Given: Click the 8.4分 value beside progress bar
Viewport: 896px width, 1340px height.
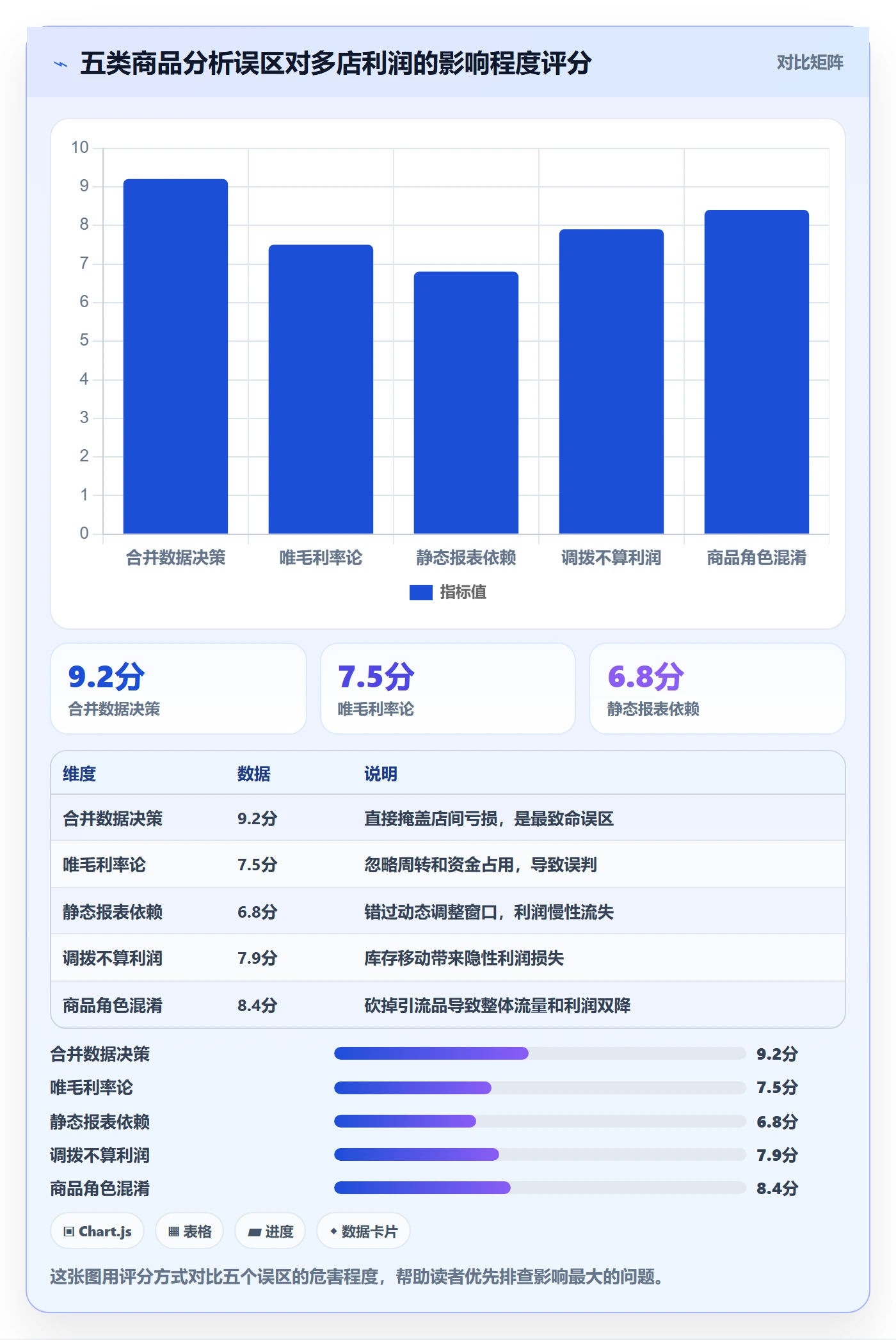Looking at the screenshot, I should pyautogui.click(x=777, y=1188).
